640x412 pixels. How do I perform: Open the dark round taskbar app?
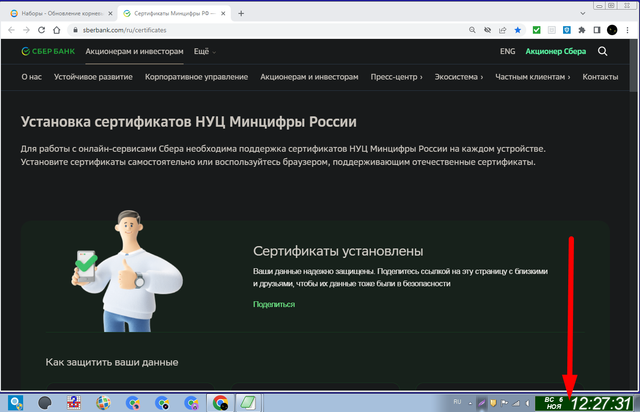[x=45, y=403]
